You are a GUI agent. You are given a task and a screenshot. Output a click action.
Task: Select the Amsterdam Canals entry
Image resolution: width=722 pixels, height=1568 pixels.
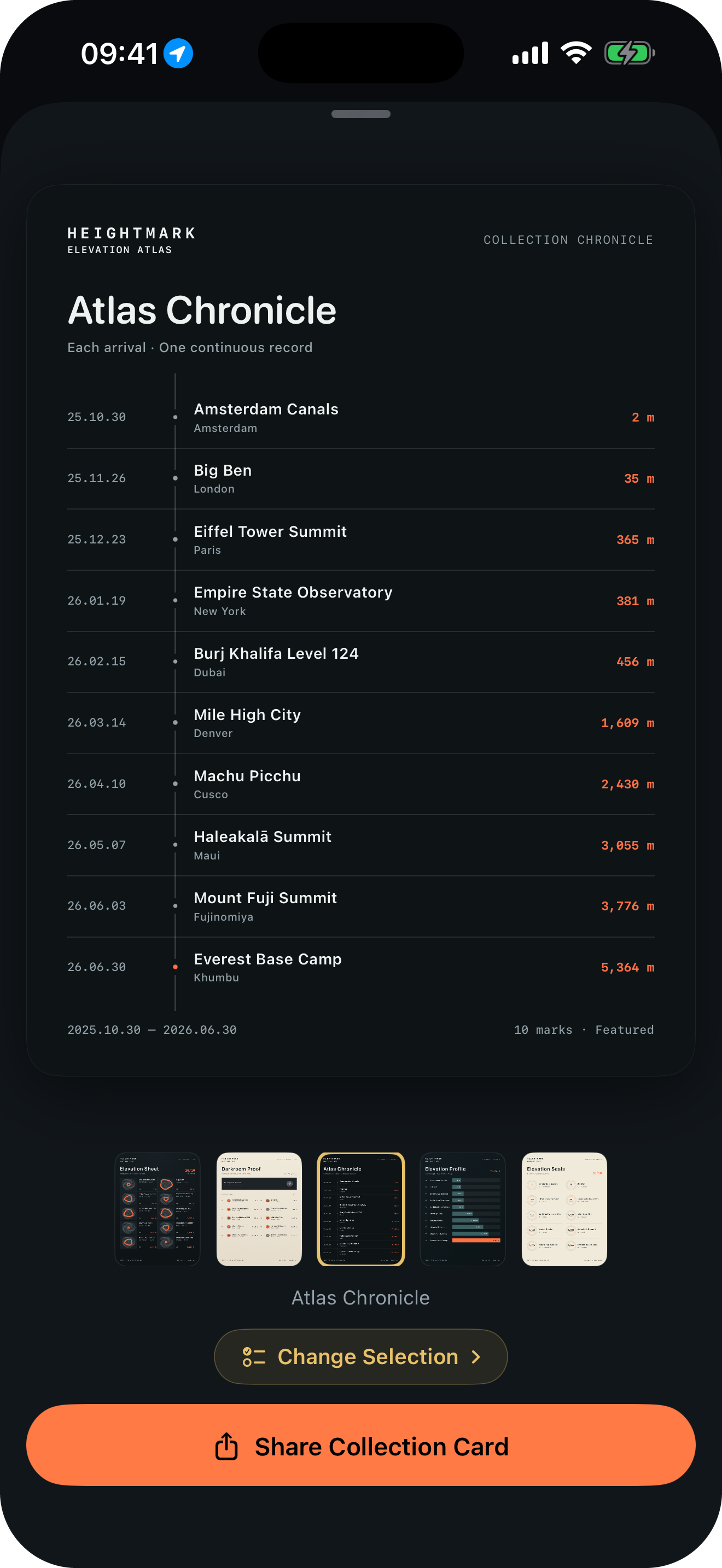(x=361, y=418)
